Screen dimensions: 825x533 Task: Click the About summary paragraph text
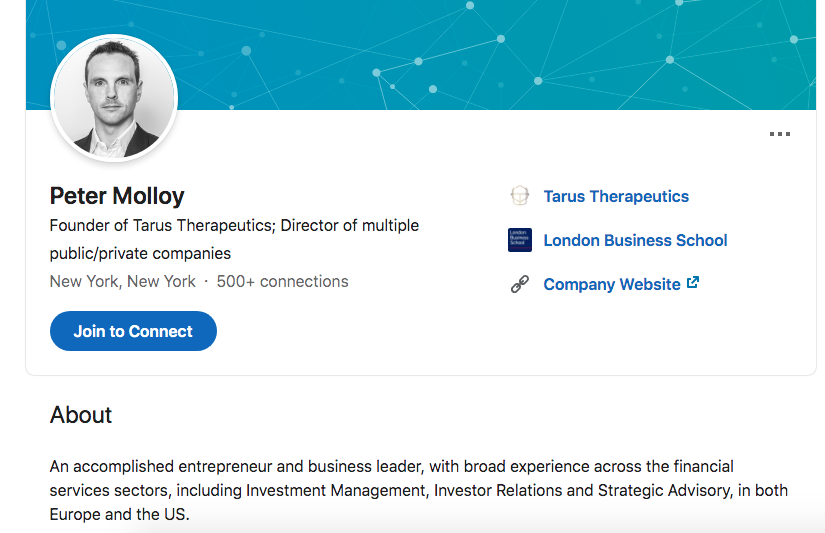pos(419,490)
